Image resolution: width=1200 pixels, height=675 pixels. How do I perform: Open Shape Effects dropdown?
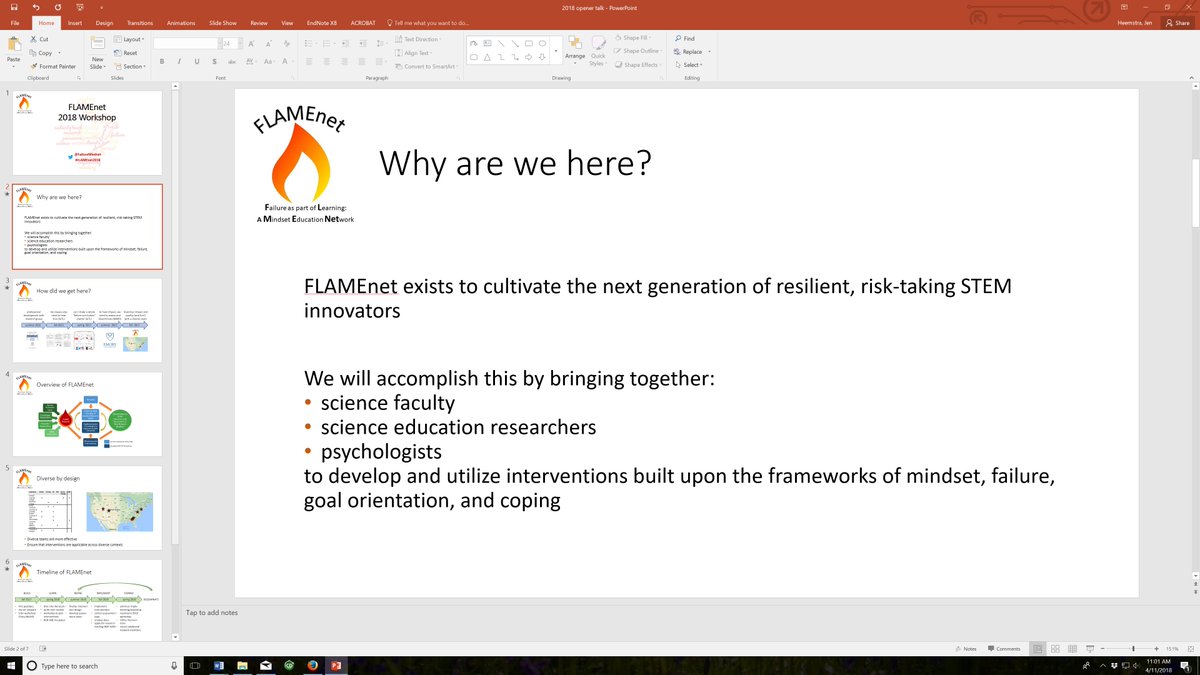tap(637, 65)
